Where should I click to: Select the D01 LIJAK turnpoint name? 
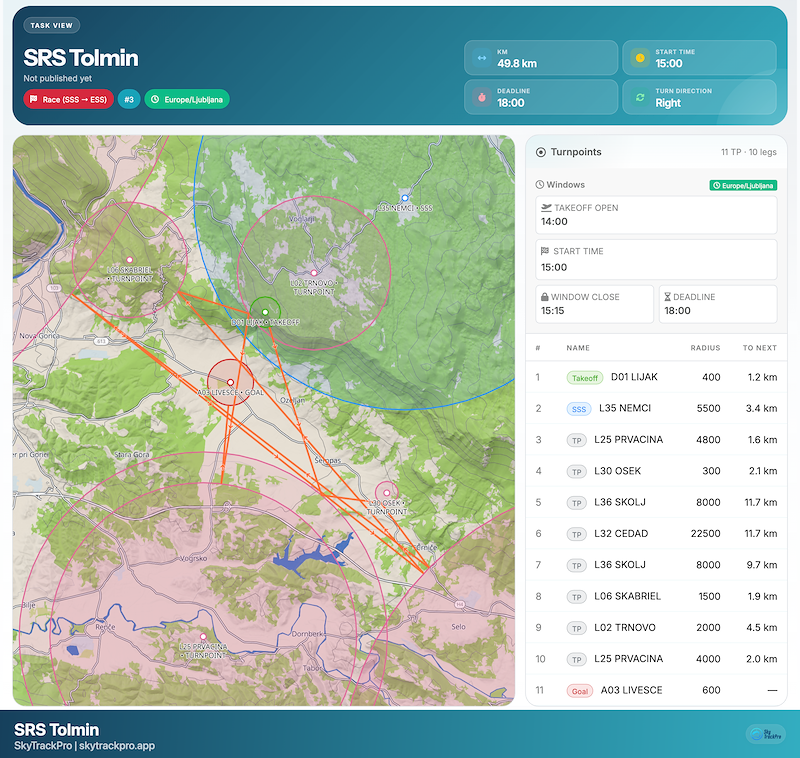634,377
